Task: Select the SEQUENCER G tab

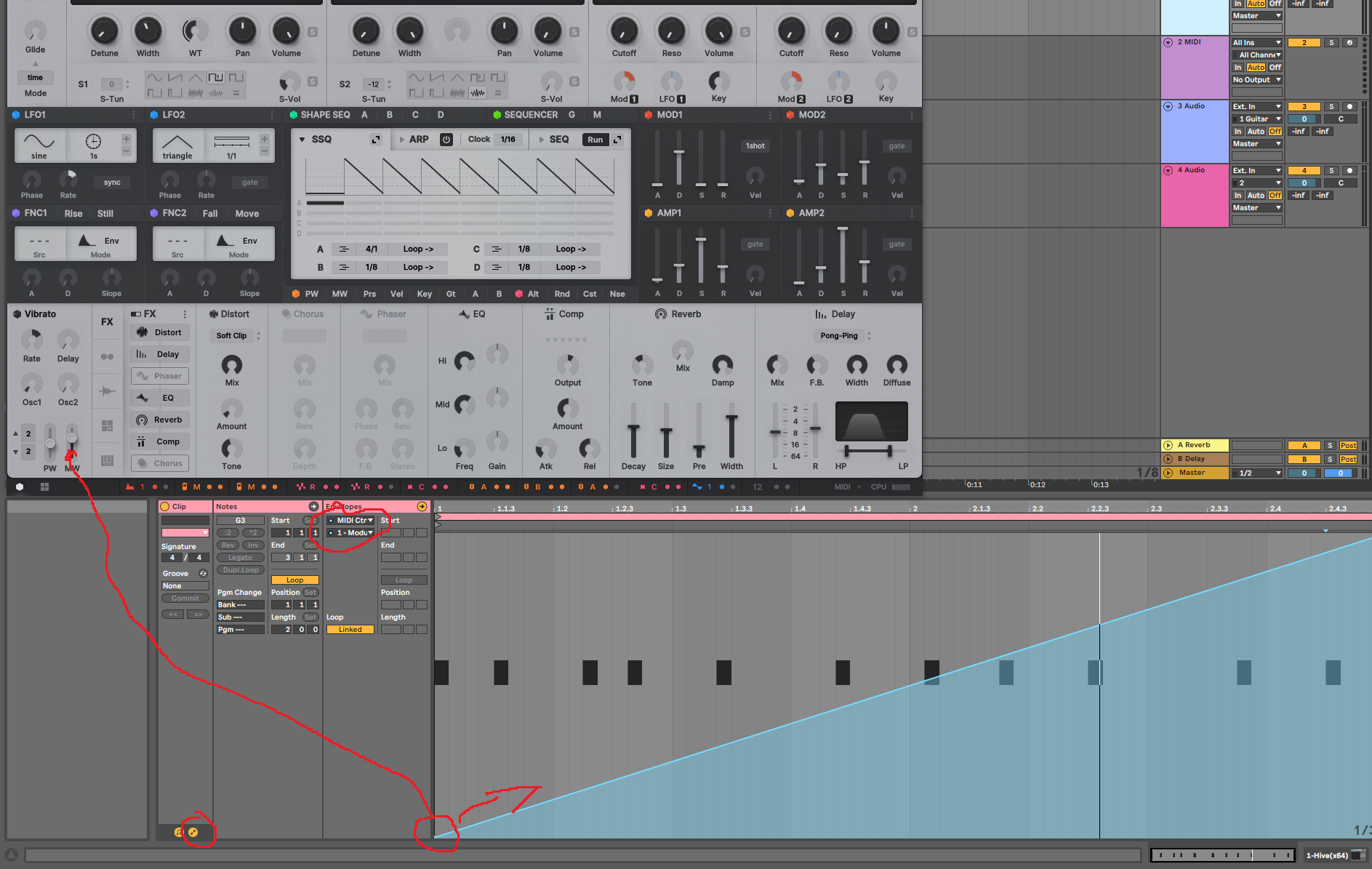Action: click(x=571, y=115)
